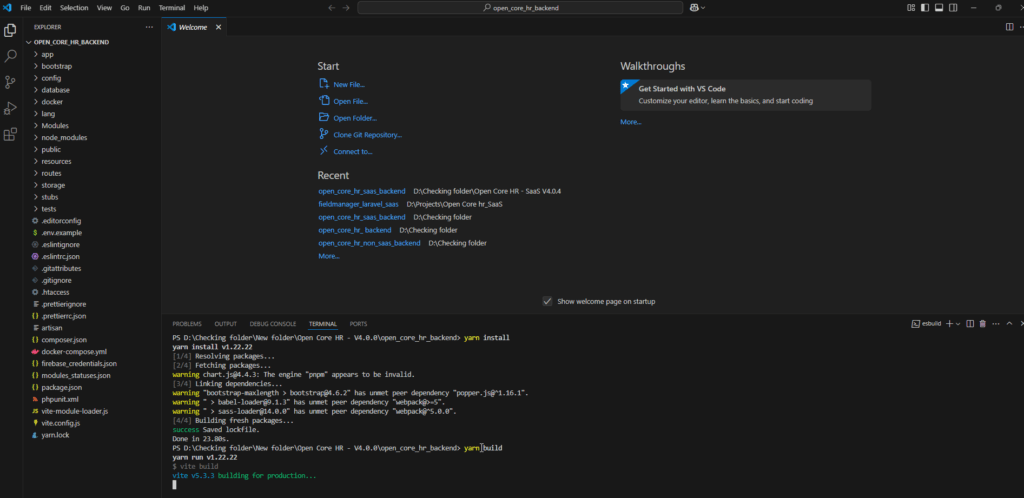Close the Welcome tab
Image resolution: width=1024 pixels, height=498 pixels.
tap(218, 27)
